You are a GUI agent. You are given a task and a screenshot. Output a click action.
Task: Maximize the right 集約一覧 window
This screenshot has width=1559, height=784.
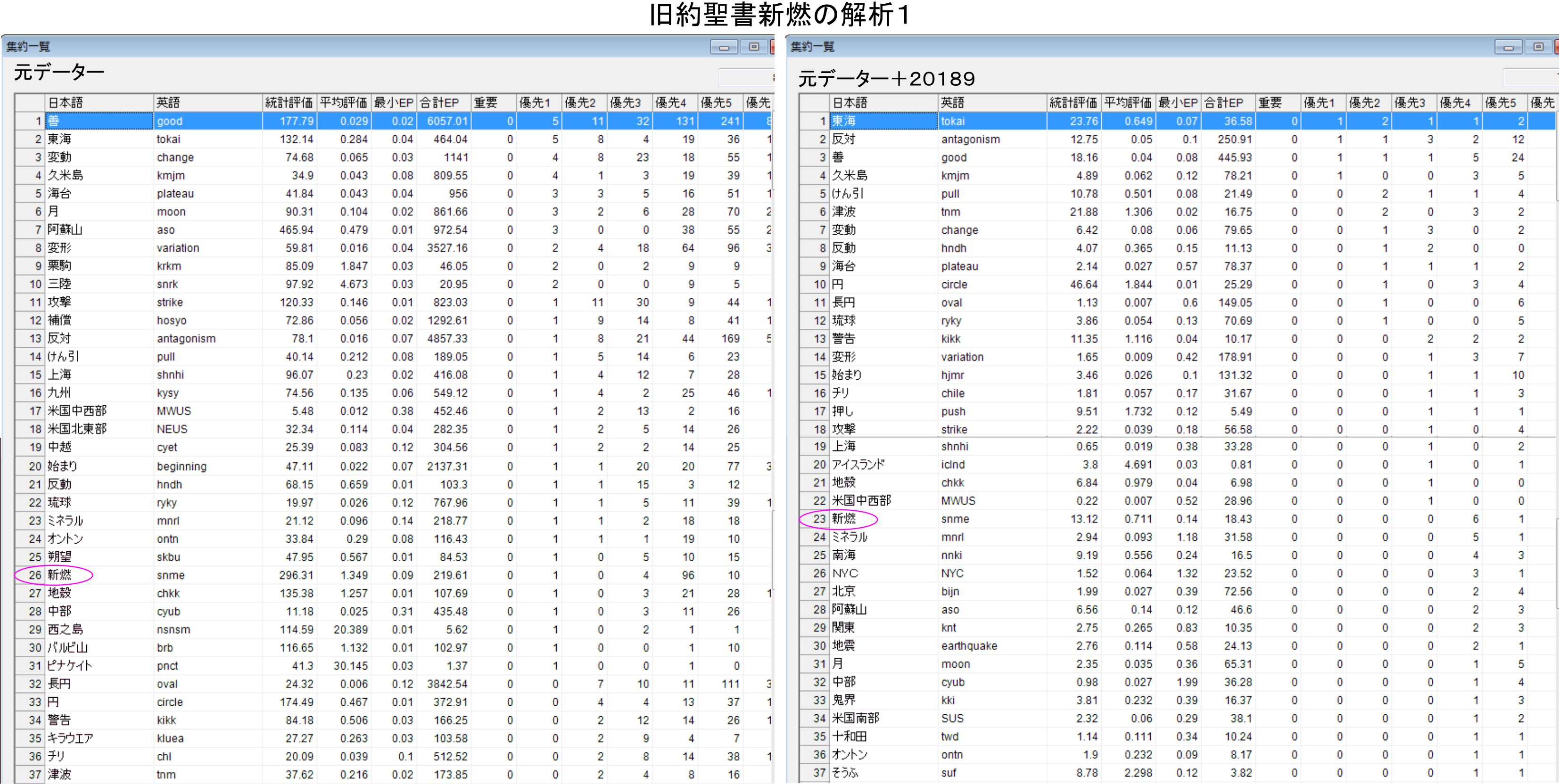1538,47
